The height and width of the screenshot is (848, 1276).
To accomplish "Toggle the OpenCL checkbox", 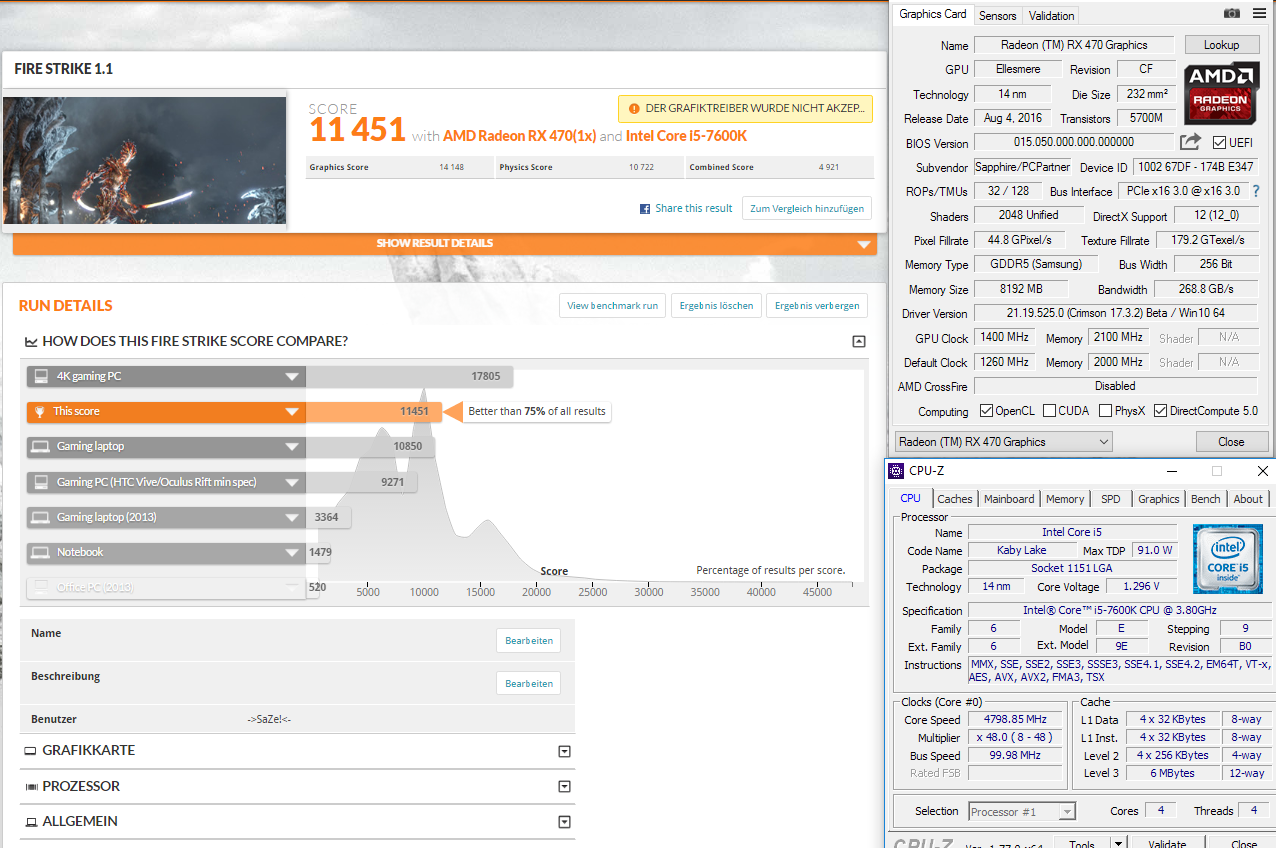I will pos(987,411).
